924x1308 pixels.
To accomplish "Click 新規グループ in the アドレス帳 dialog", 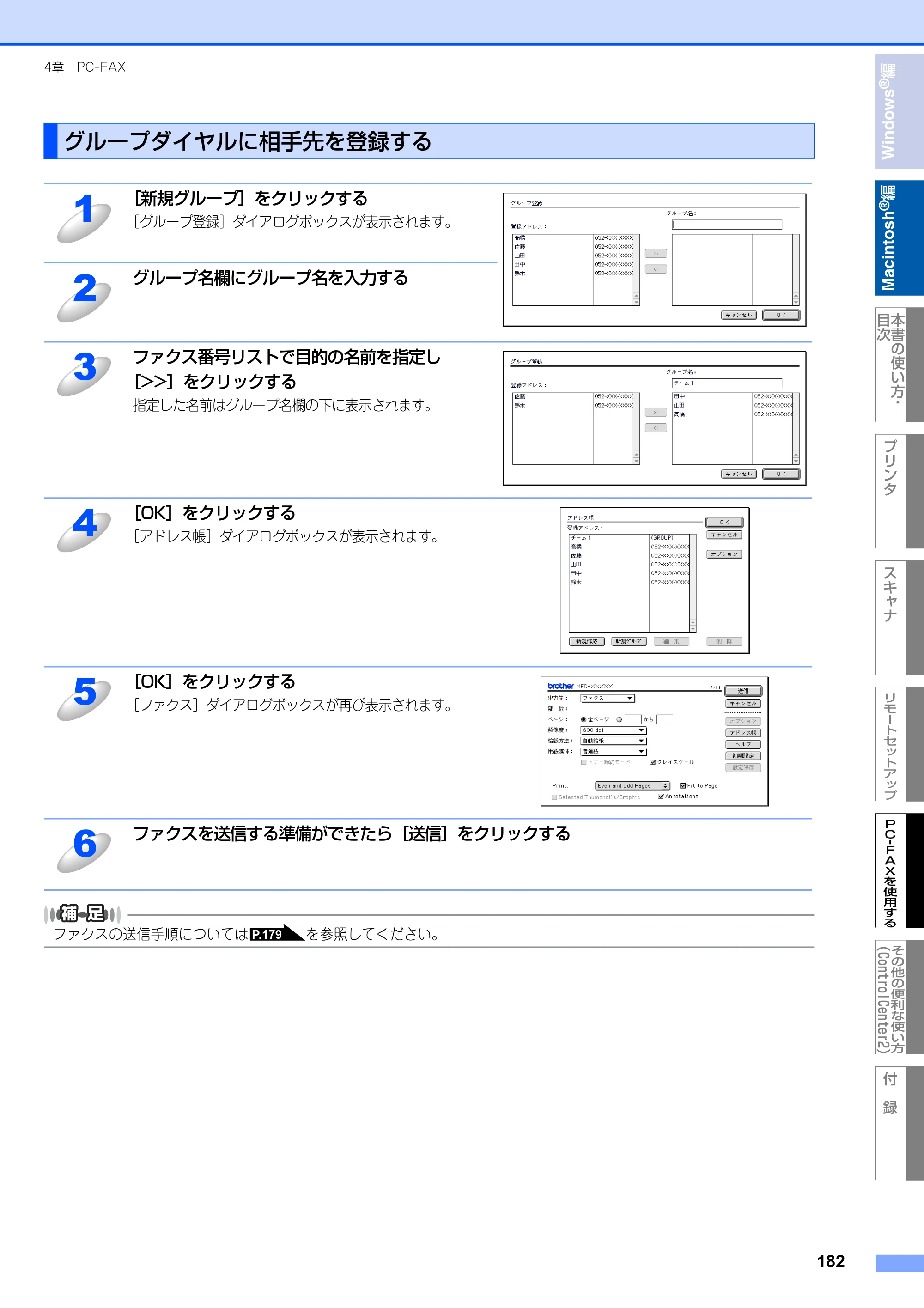I will 628,641.
